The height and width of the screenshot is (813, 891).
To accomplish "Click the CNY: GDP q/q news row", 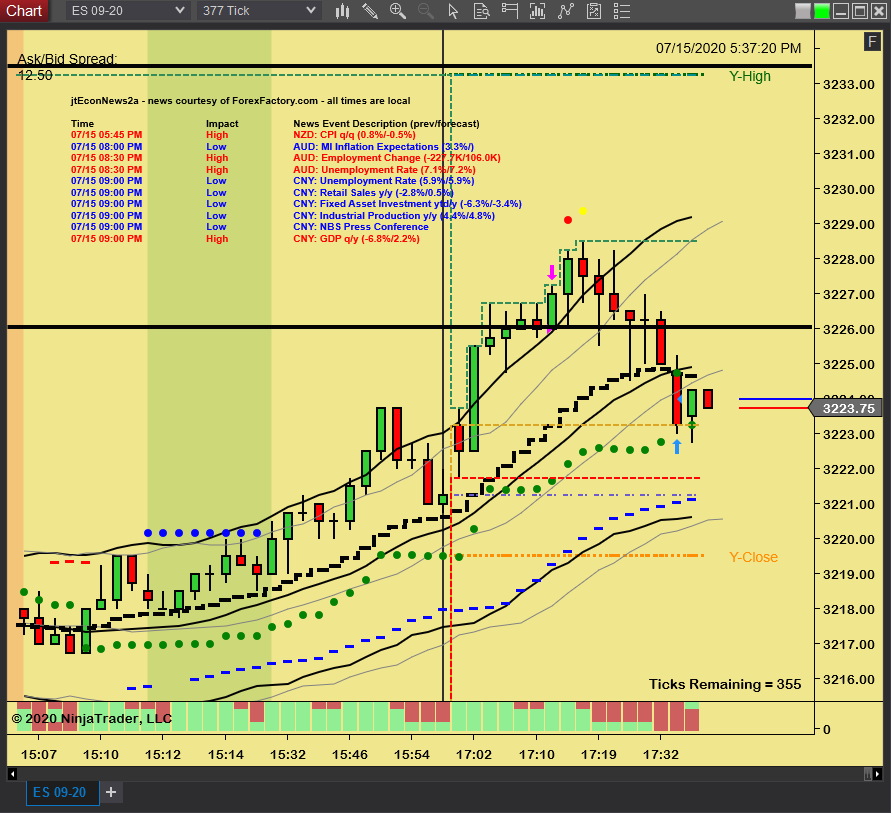I will [356, 239].
